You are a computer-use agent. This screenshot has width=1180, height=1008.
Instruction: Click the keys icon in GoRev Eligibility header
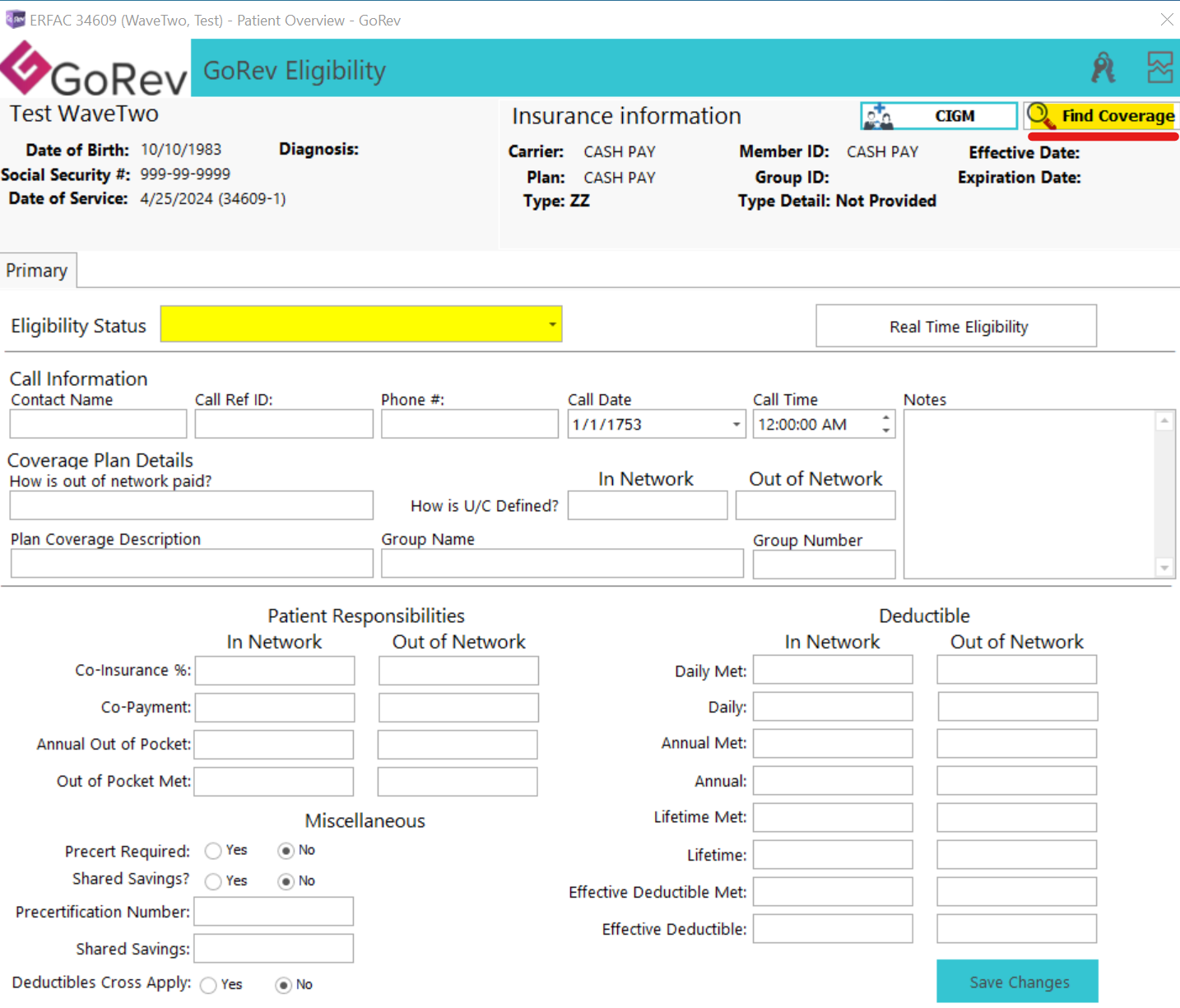1103,68
